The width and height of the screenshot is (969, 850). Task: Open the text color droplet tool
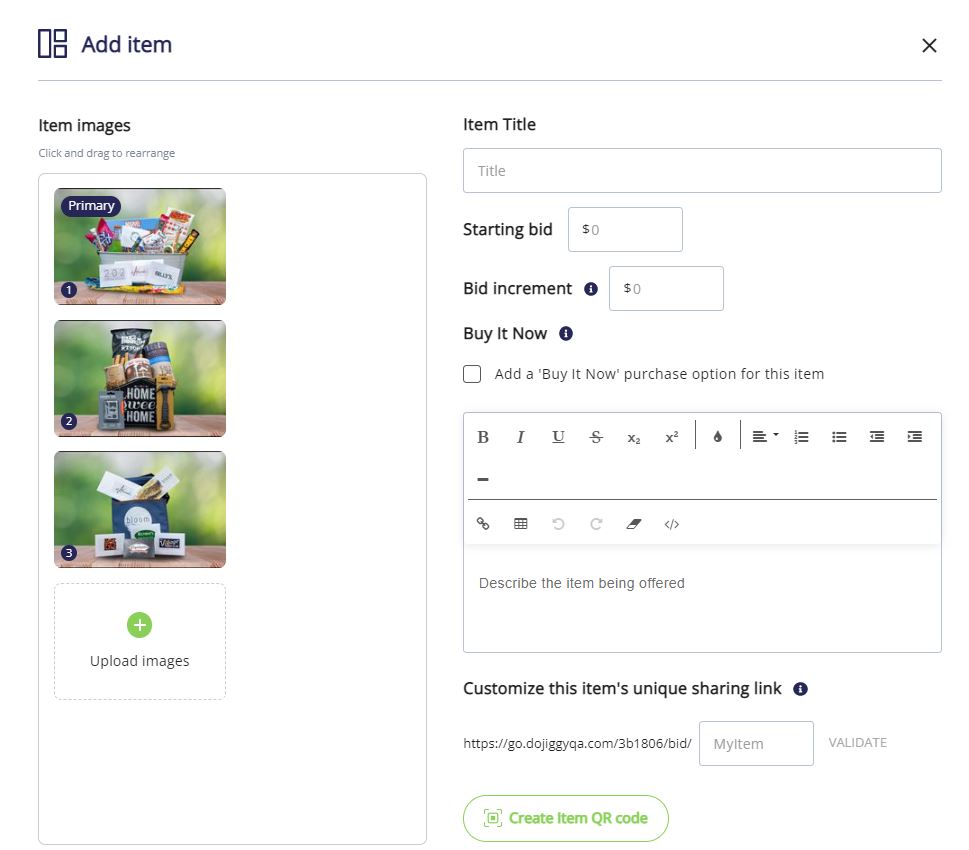(717, 437)
